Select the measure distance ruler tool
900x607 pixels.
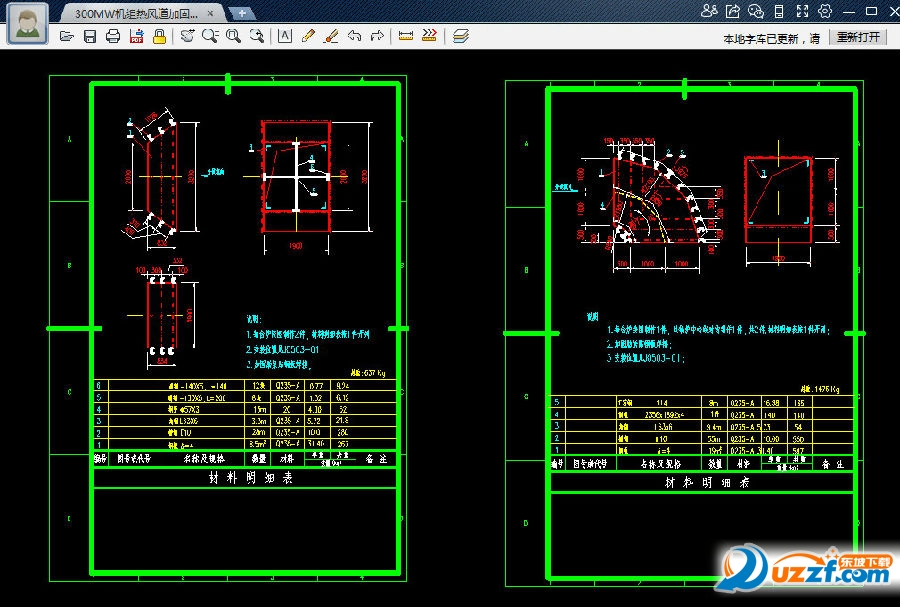[406, 36]
